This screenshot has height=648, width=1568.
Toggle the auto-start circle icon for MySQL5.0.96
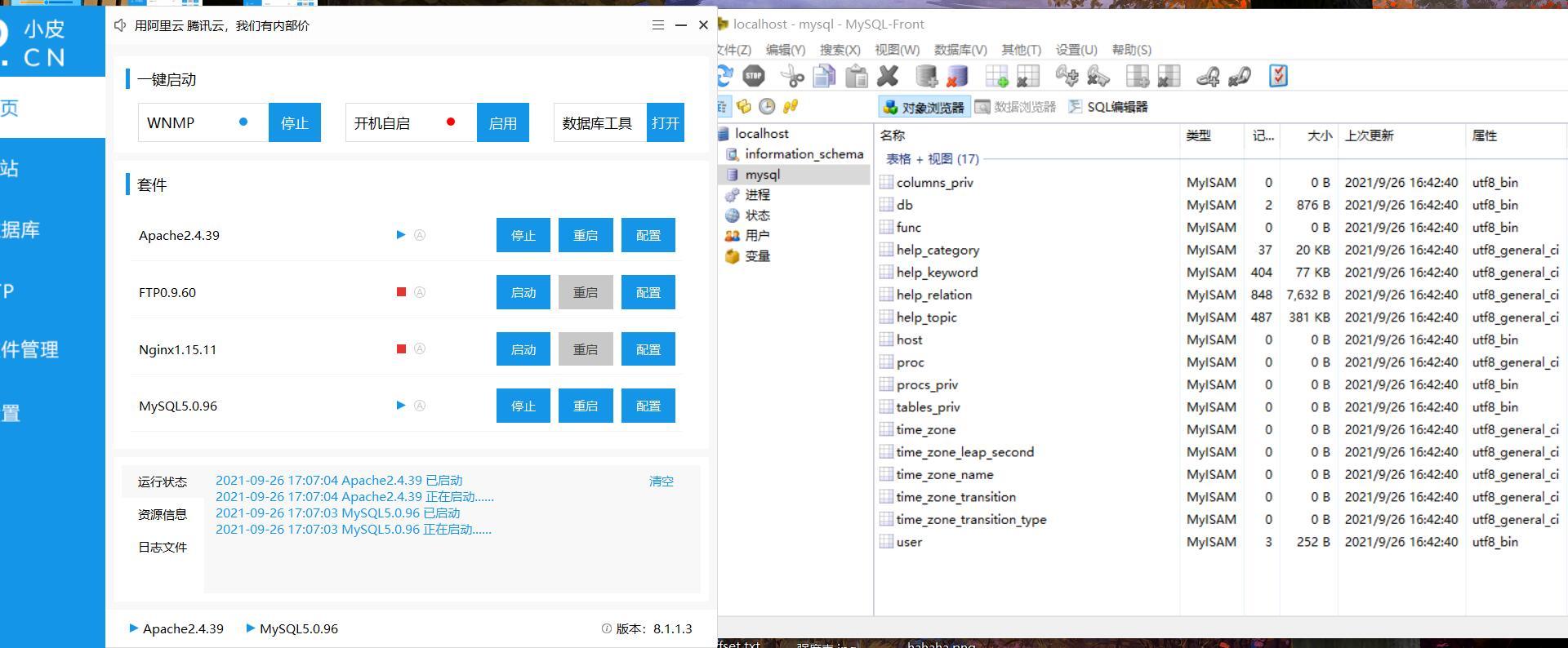click(420, 406)
